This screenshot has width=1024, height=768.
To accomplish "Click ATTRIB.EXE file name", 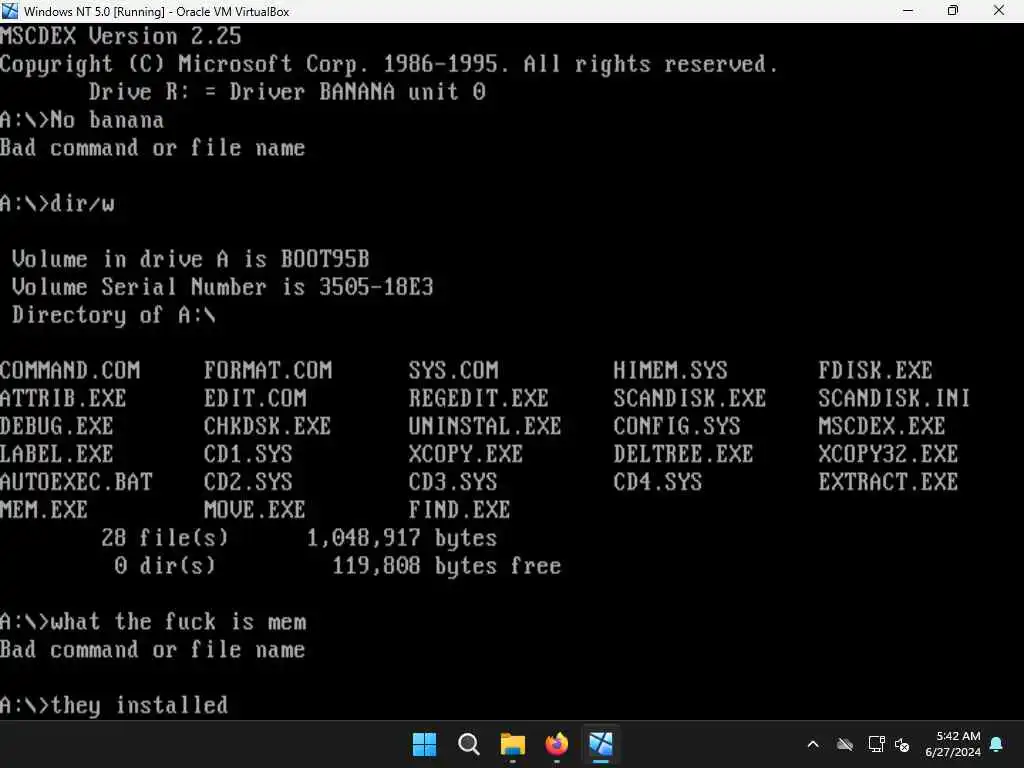I will (x=63, y=398).
